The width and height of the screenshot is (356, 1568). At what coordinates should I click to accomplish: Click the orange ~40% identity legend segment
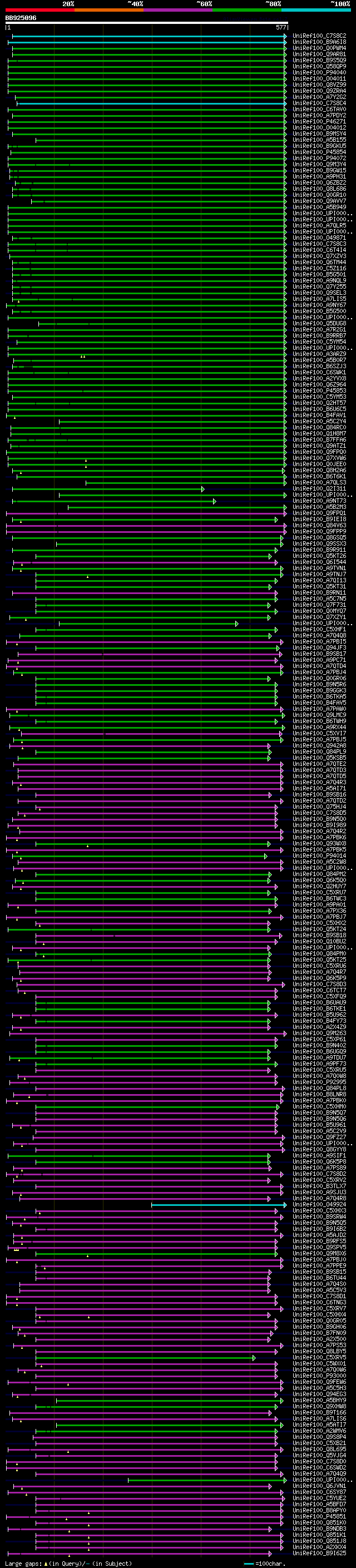click(109, 10)
